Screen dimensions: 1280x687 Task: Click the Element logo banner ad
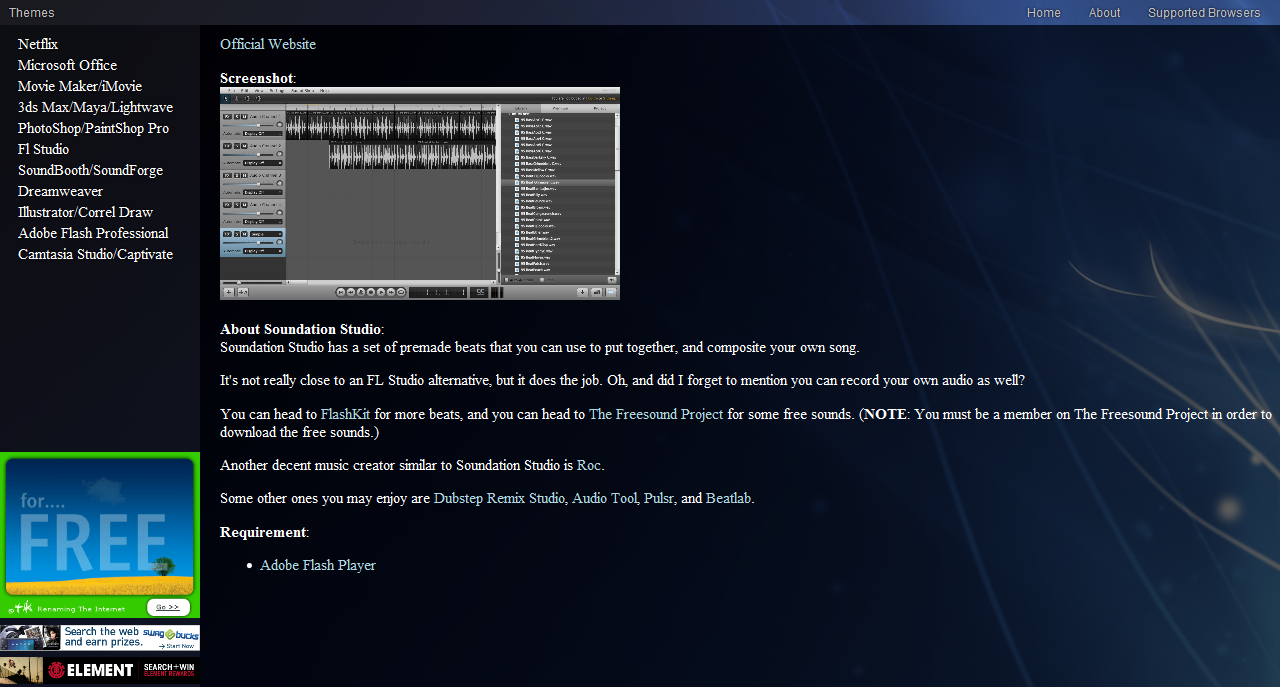(x=91, y=670)
